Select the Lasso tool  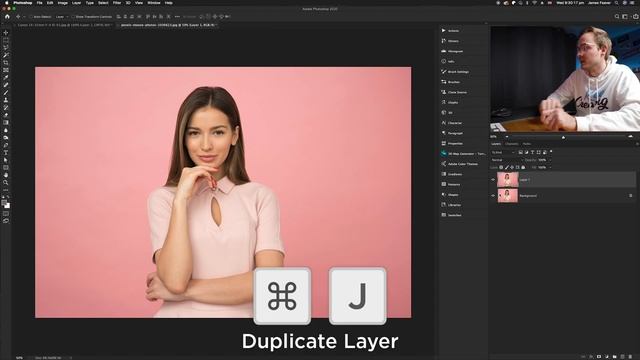[6, 48]
